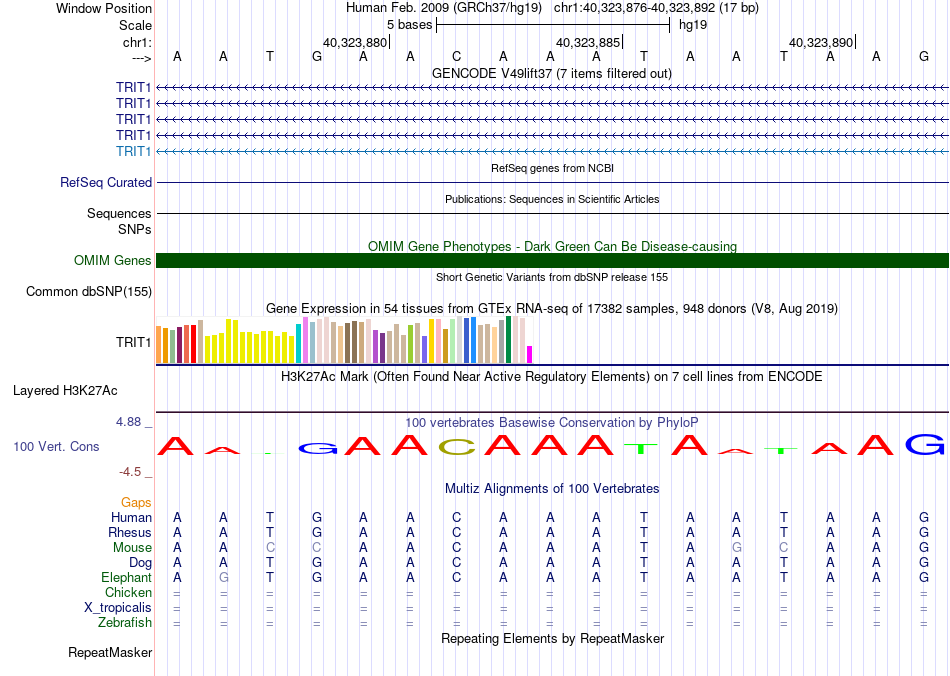The width and height of the screenshot is (950, 676).
Task: Click the 5 bases scale label
Action: tap(410, 25)
